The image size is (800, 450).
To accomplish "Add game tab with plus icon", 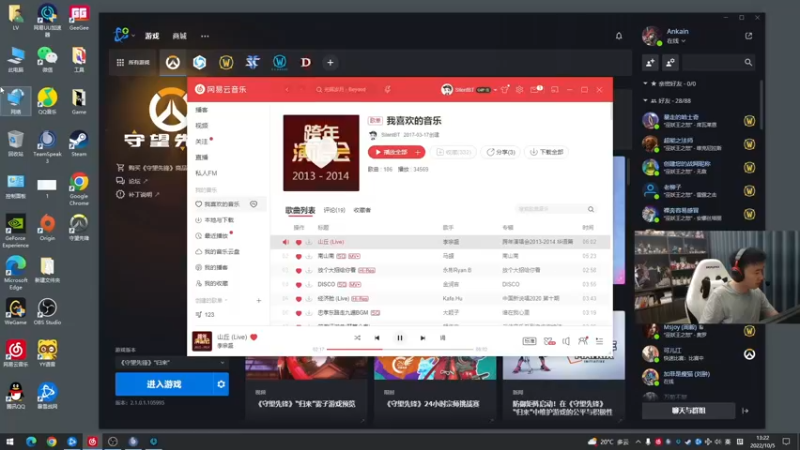I will click(330, 63).
